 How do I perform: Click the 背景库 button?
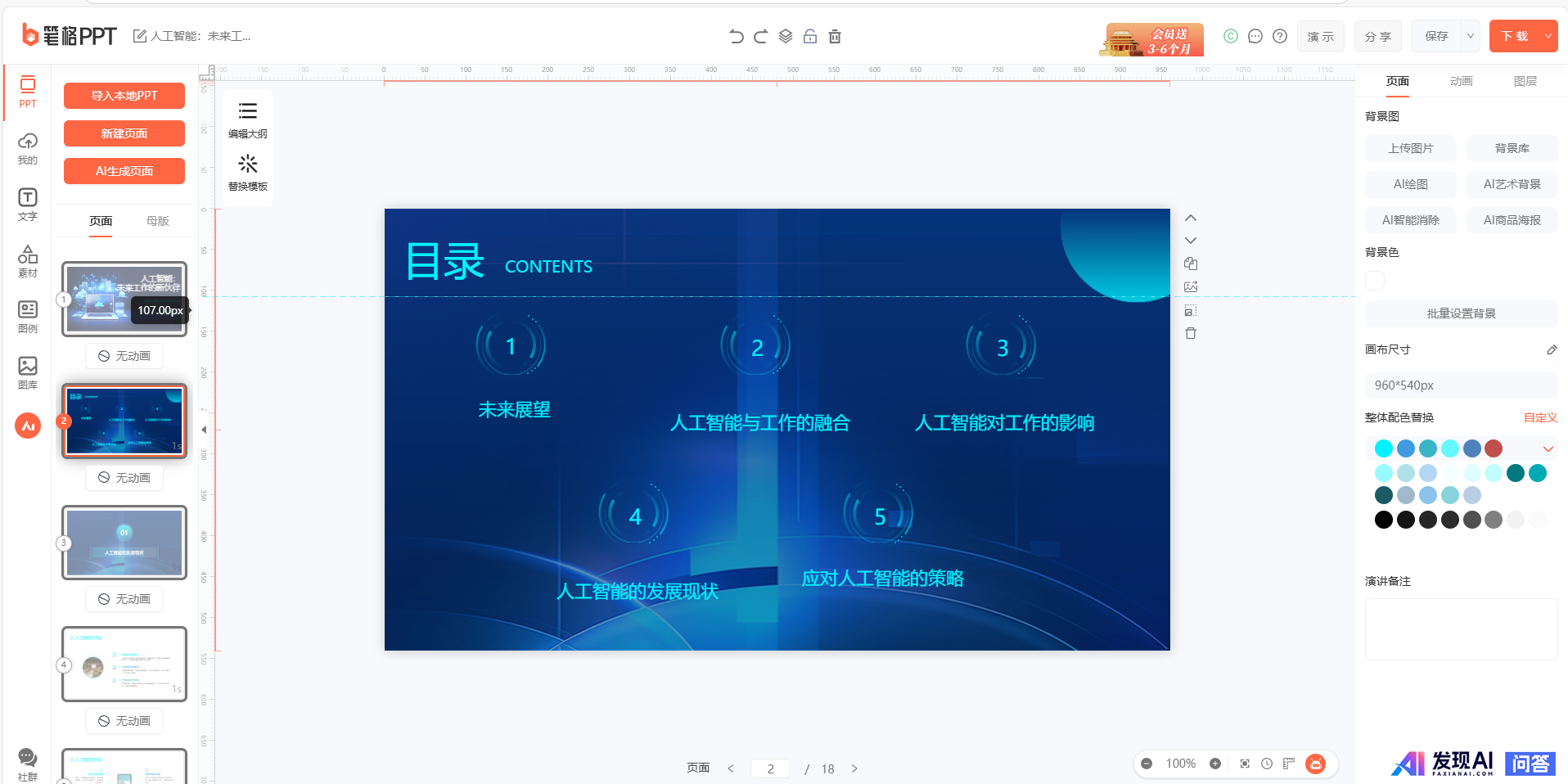pos(1512,148)
